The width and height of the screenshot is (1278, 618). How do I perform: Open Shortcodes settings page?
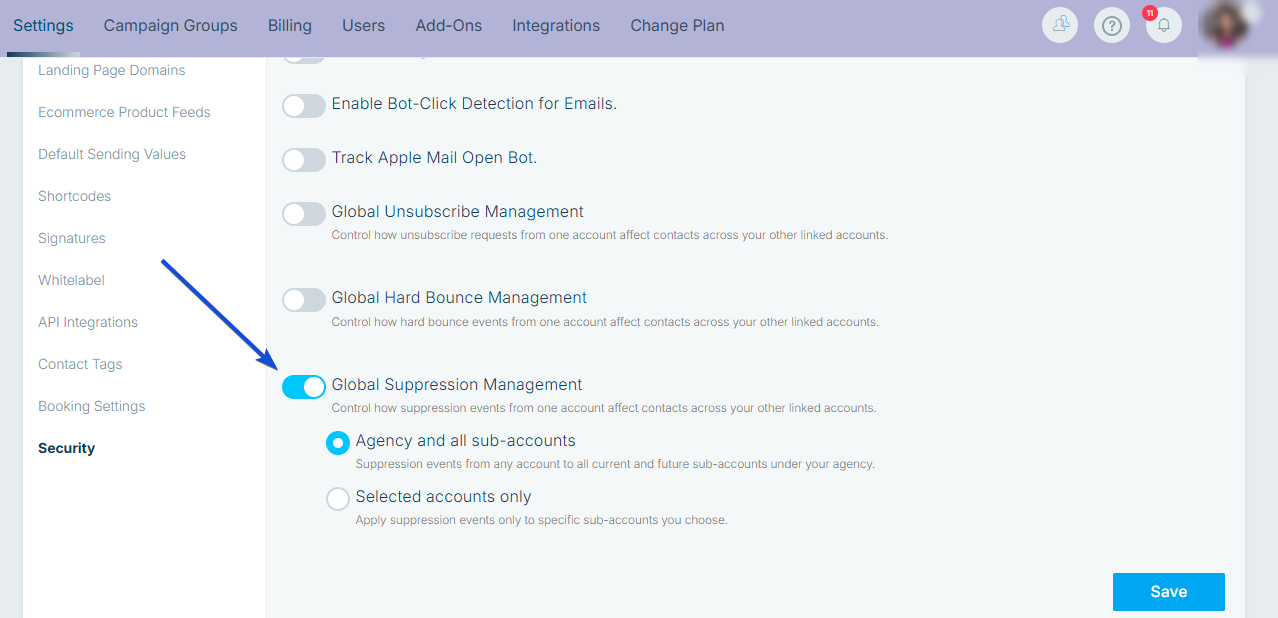click(x=75, y=196)
